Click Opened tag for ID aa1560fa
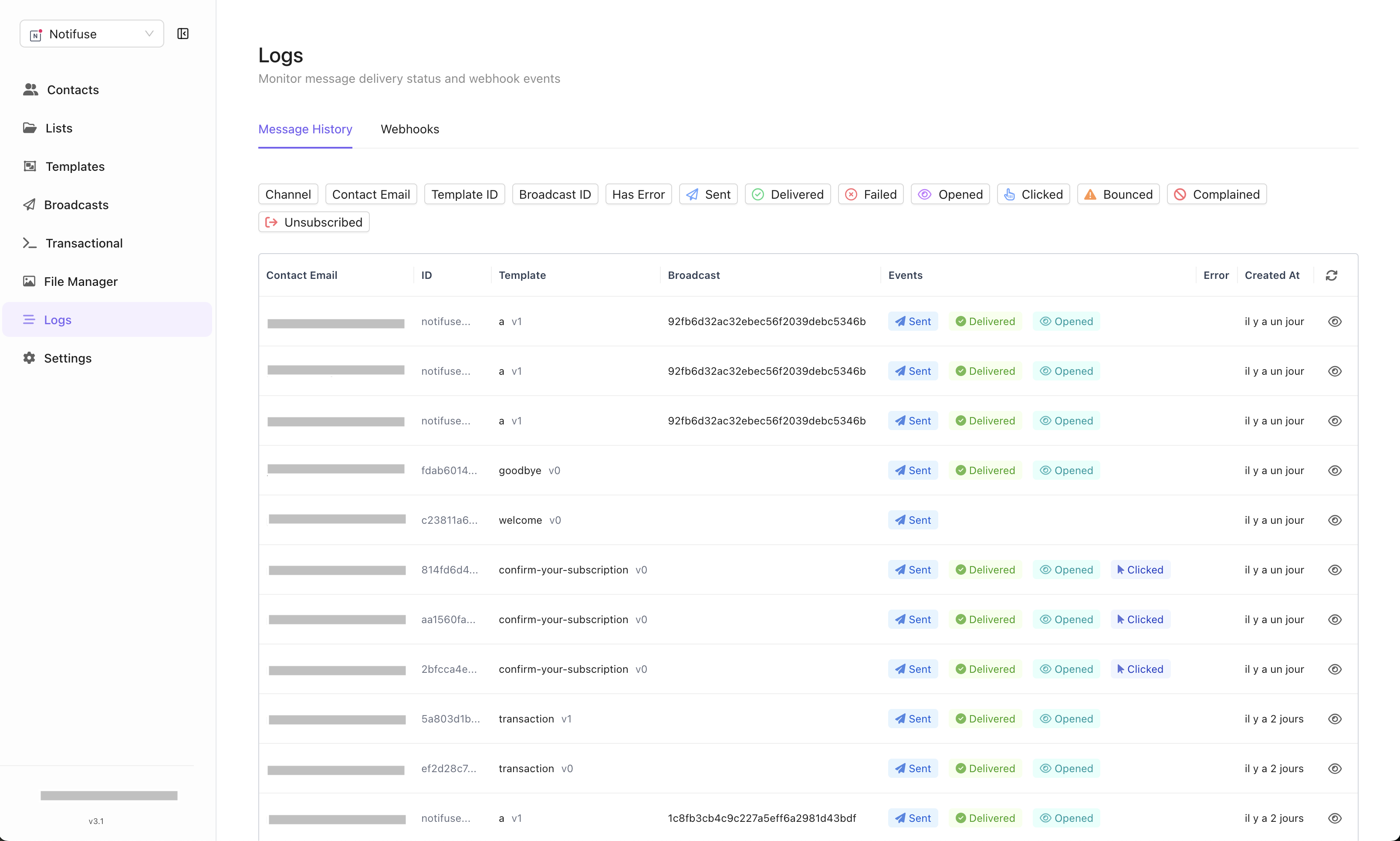This screenshot has height=841, width=1400. [x=1066, y=619]
